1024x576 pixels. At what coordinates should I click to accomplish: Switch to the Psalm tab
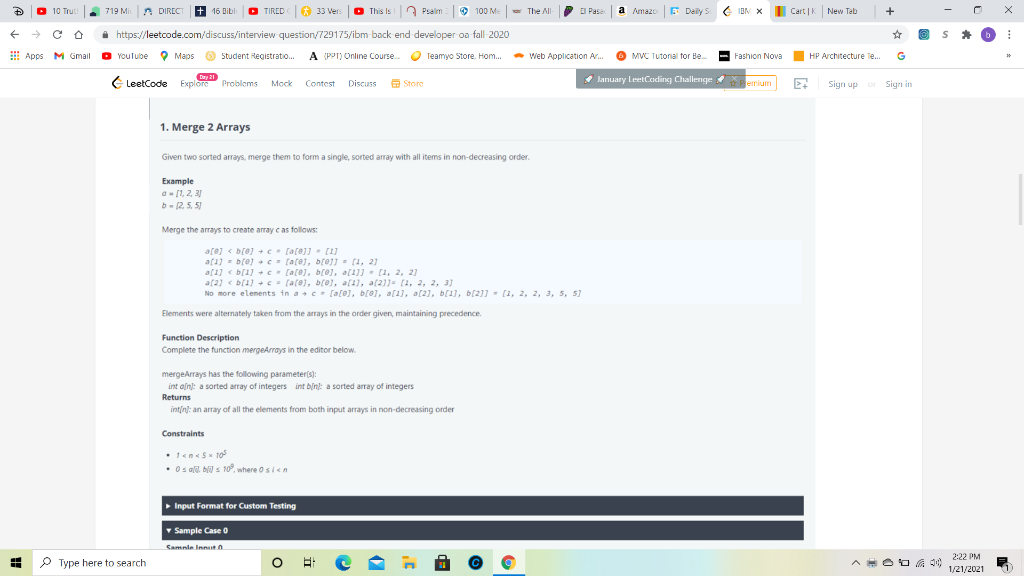pyautogui.click(x=427, y=11)
